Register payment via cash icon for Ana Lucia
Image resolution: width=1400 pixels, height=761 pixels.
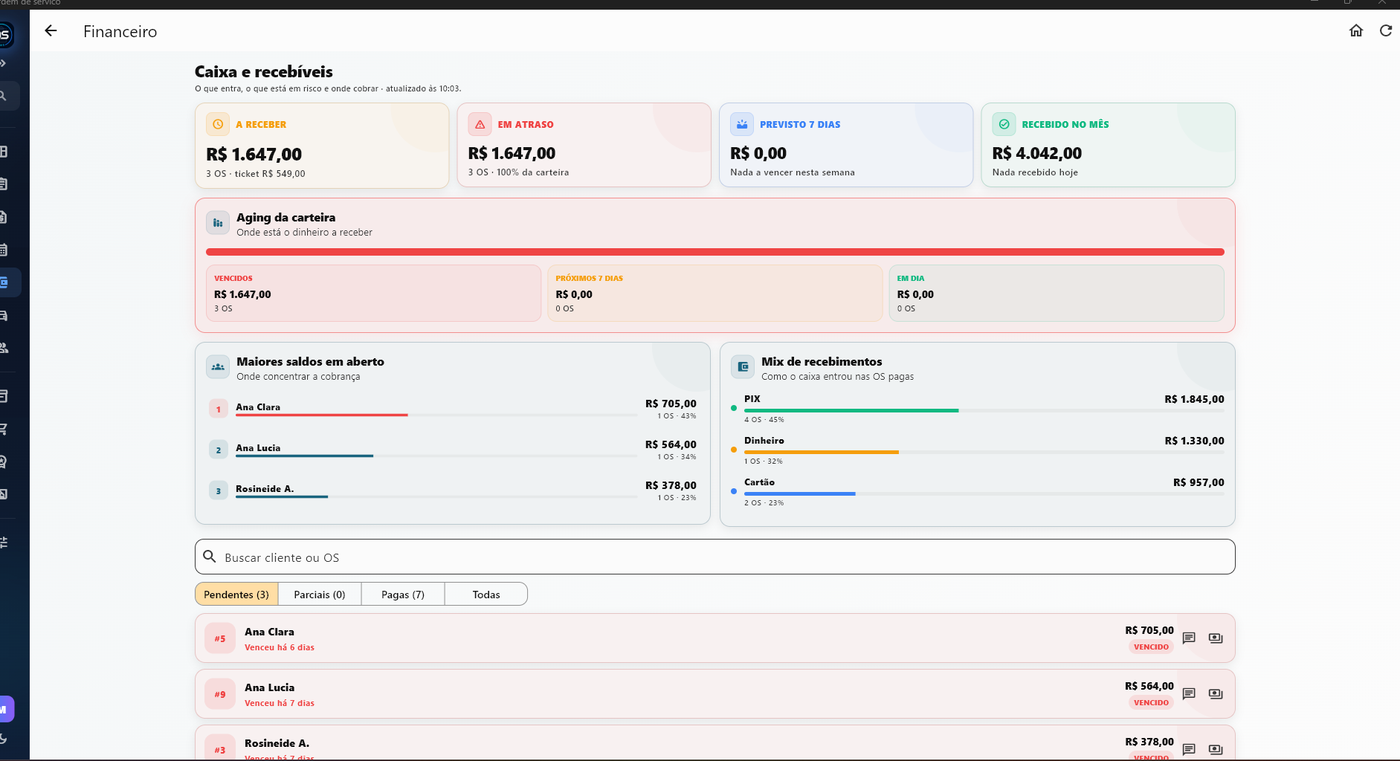click(x=1216, y=694)
